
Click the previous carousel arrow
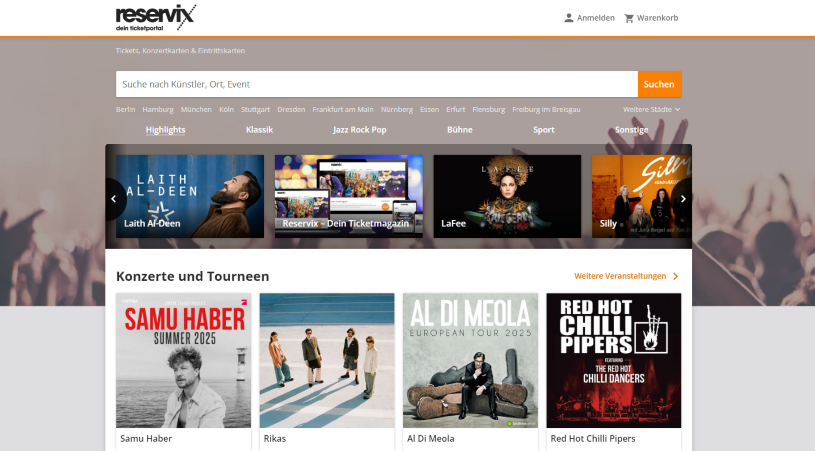[114, 198]
